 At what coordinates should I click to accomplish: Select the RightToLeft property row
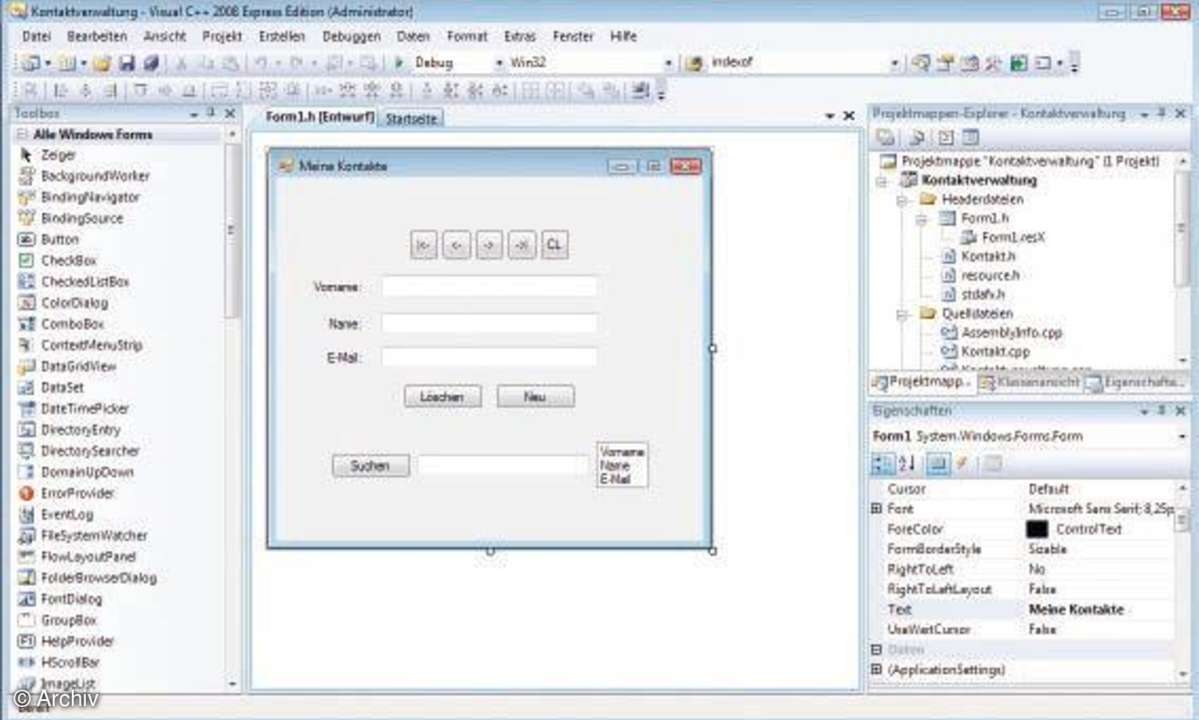tap(1022, 569)
